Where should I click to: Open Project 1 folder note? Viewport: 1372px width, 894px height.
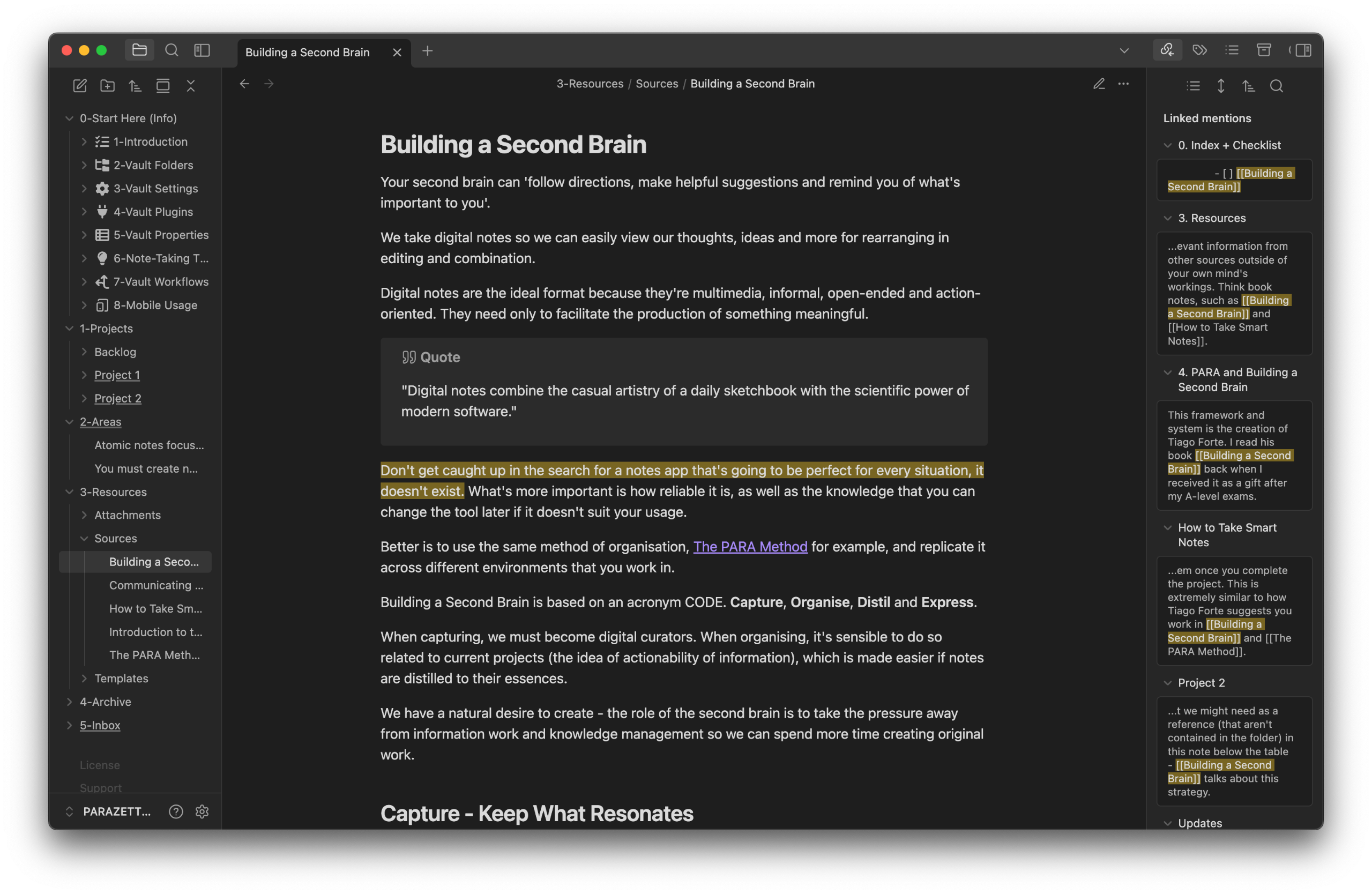[x=117, y=375]
